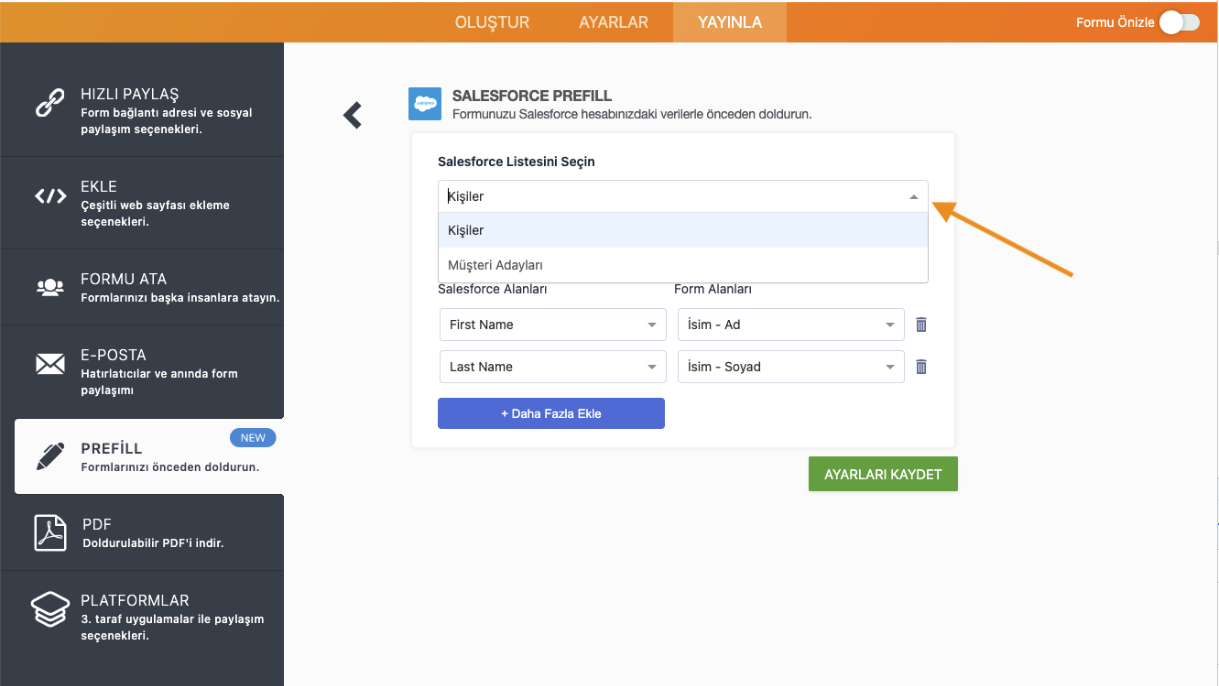Open the Last Name Salesforce field dropdown

coord(552,367)
